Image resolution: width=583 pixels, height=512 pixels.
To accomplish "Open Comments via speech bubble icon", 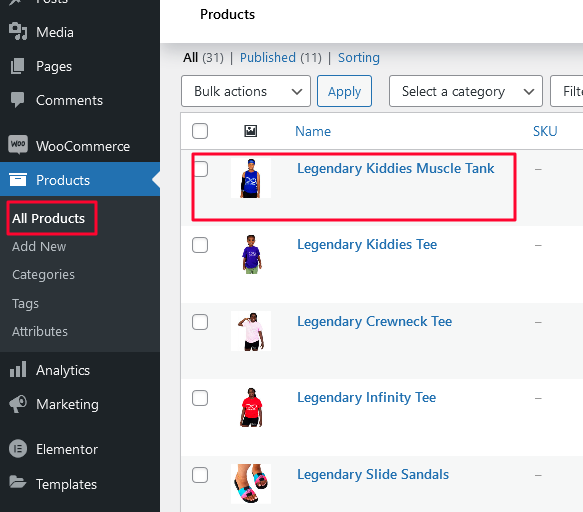I will [17, 100].
